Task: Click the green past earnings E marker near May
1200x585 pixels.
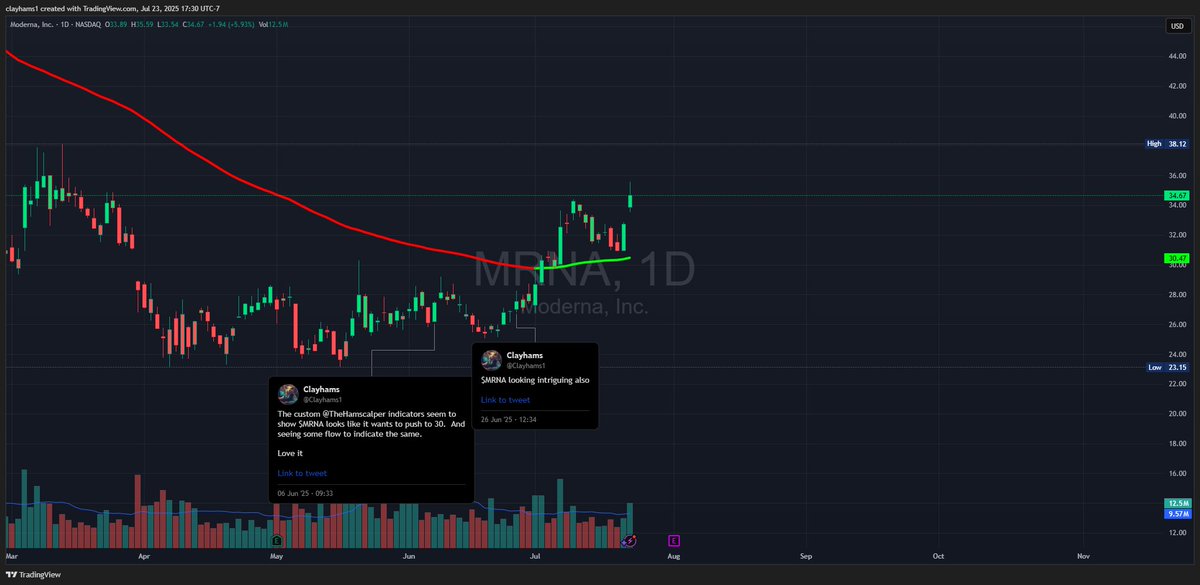Action: 276,540
